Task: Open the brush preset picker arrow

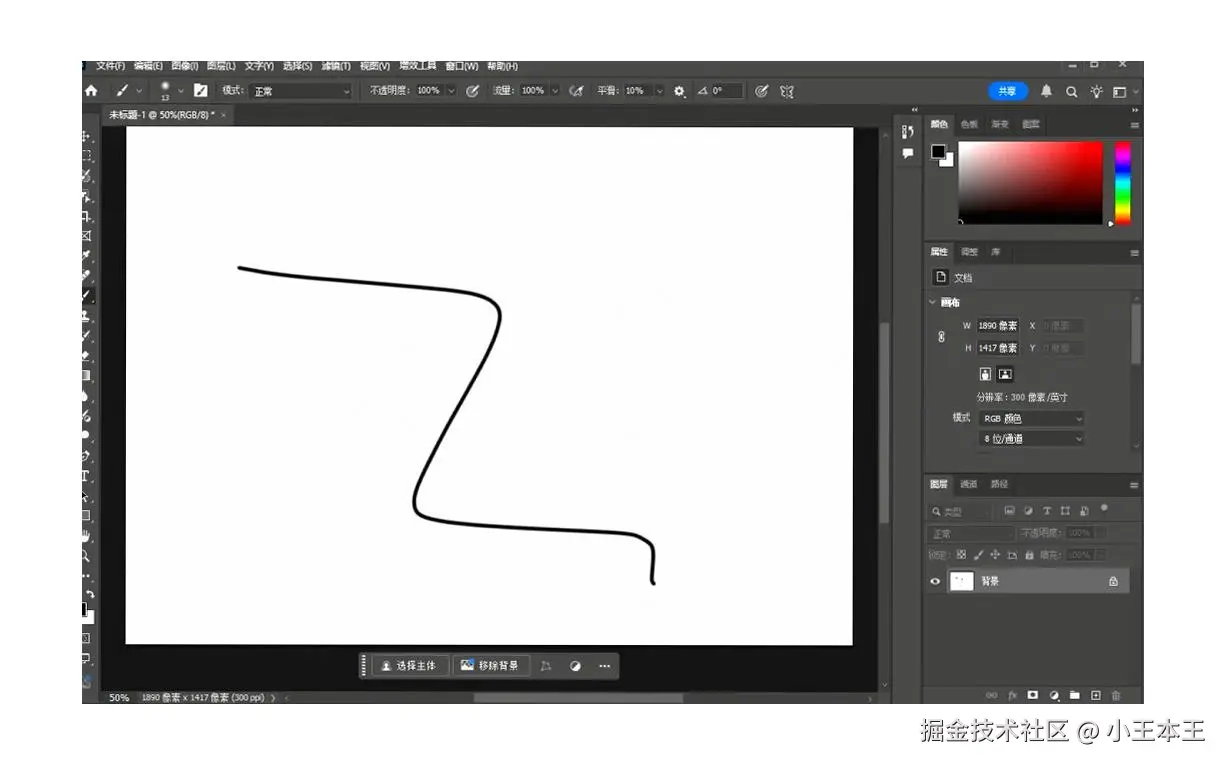Action: click(x=180, y=90)
